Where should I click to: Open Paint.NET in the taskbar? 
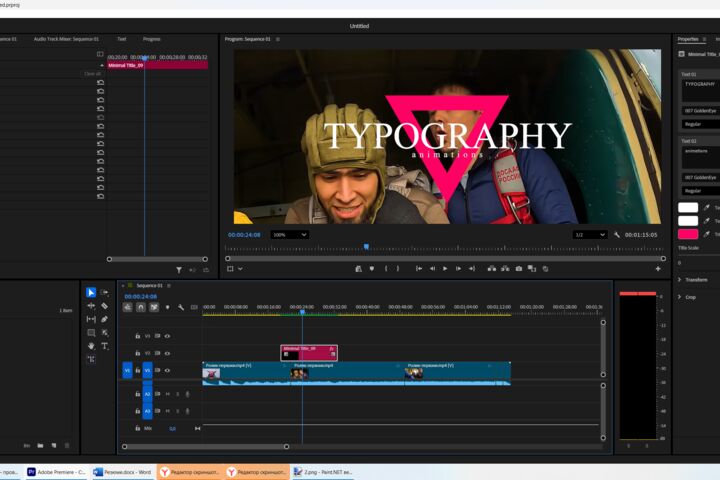point(323,472)
